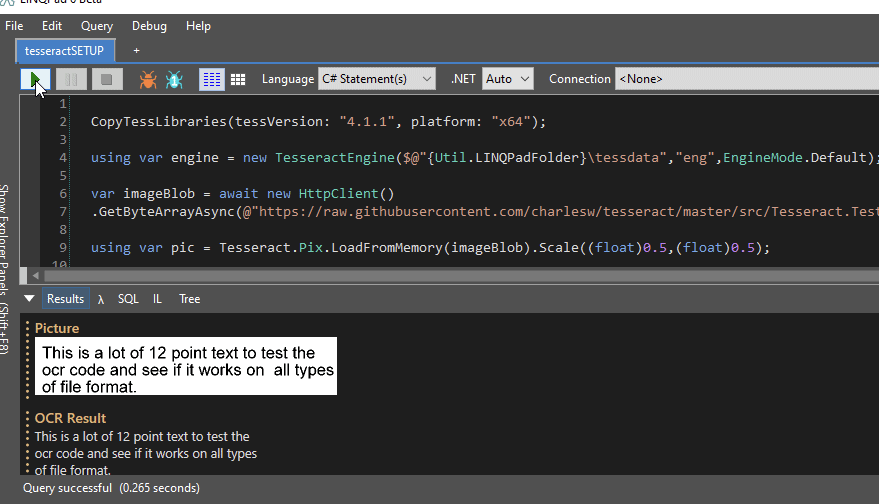Open the Language dropdown showing C# Statement(s)
This screenshot has width=879, height=504.
coord(376,79)
